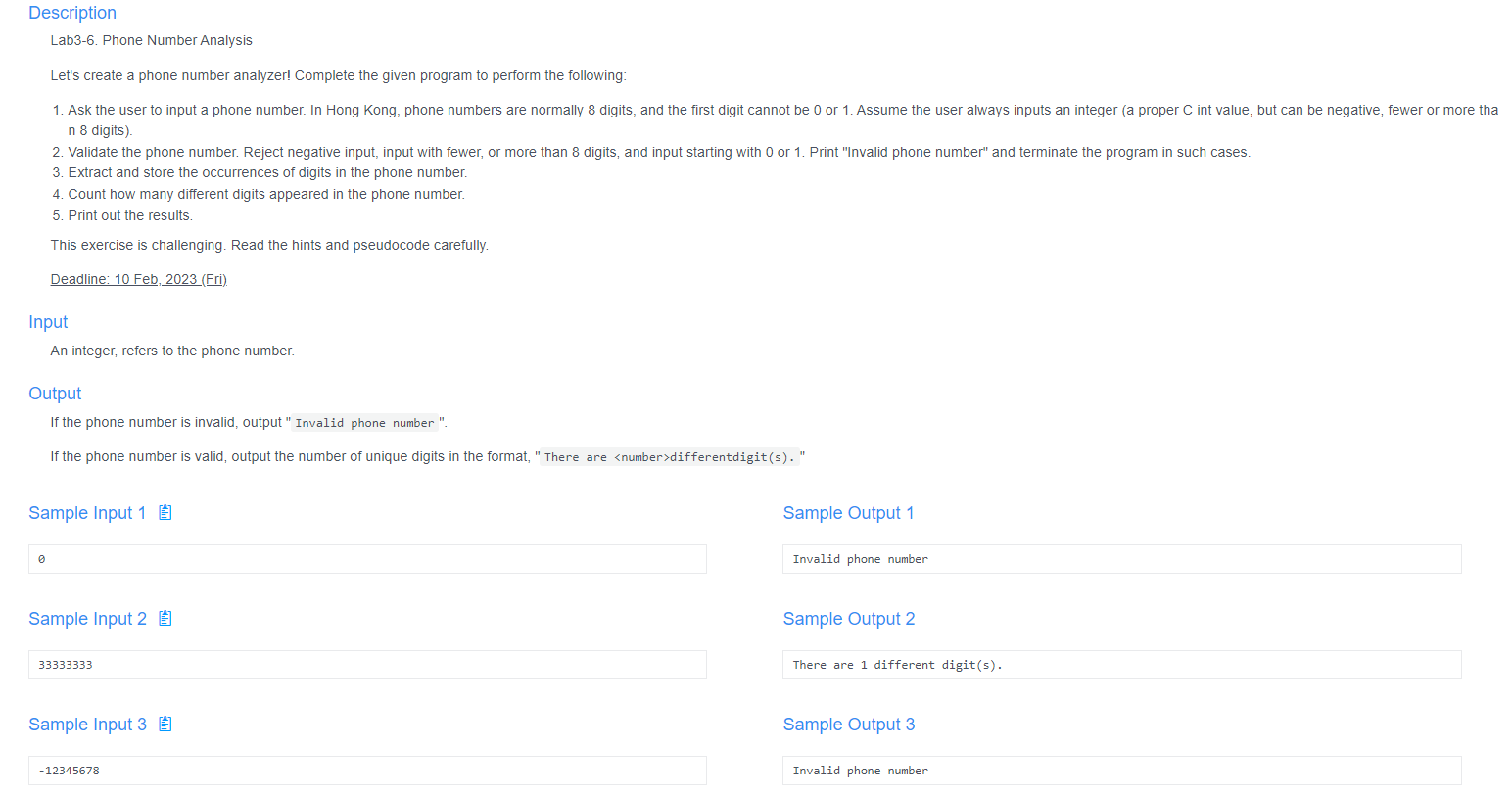Click the Sample Output 3 Invalid phone number box
The height and width of the screenshot is (795, 1512).
pos(1120,771)
